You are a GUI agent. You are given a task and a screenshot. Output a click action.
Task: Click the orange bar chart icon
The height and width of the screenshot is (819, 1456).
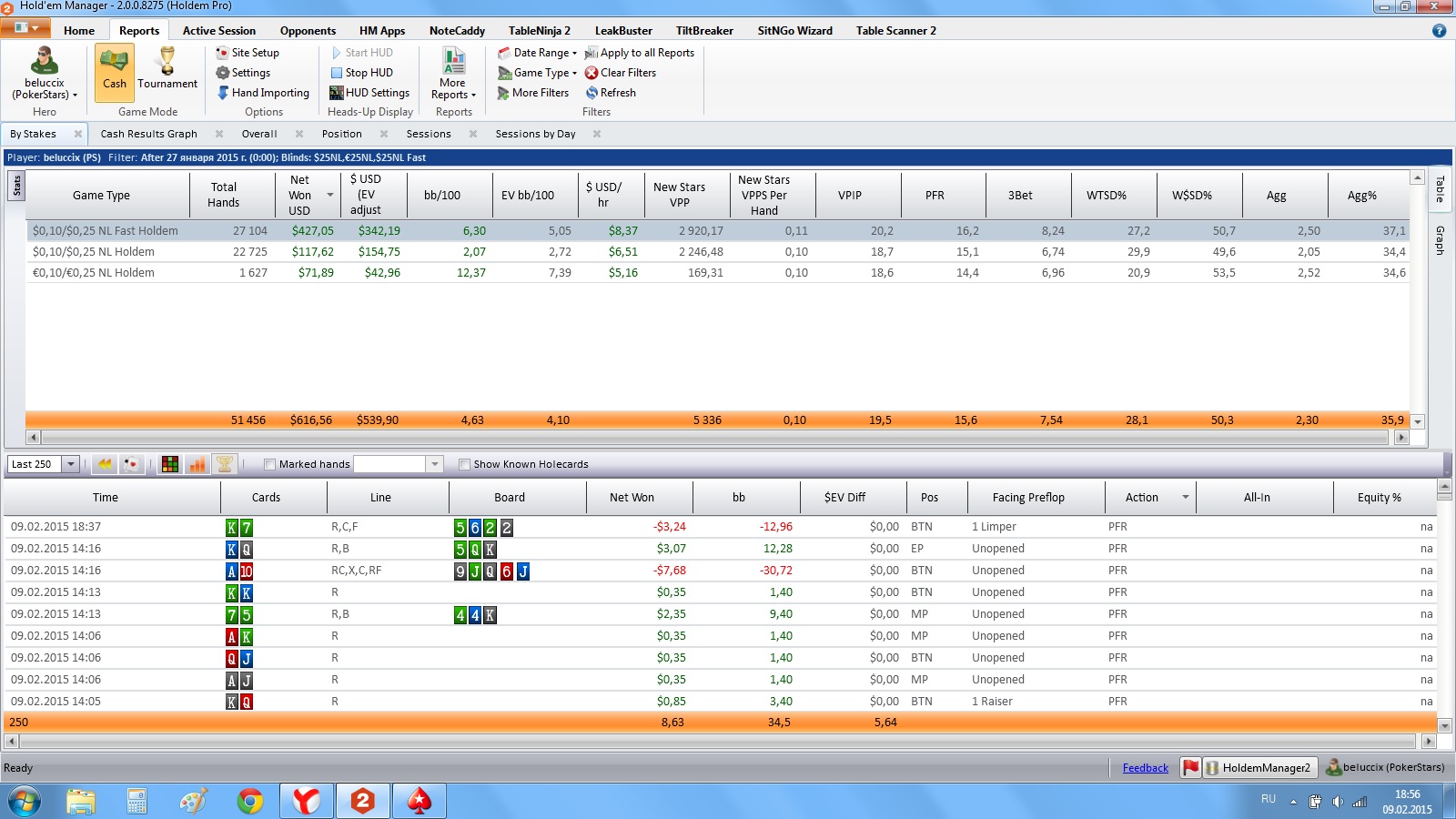pyautogui.click(x=197, y=464)
